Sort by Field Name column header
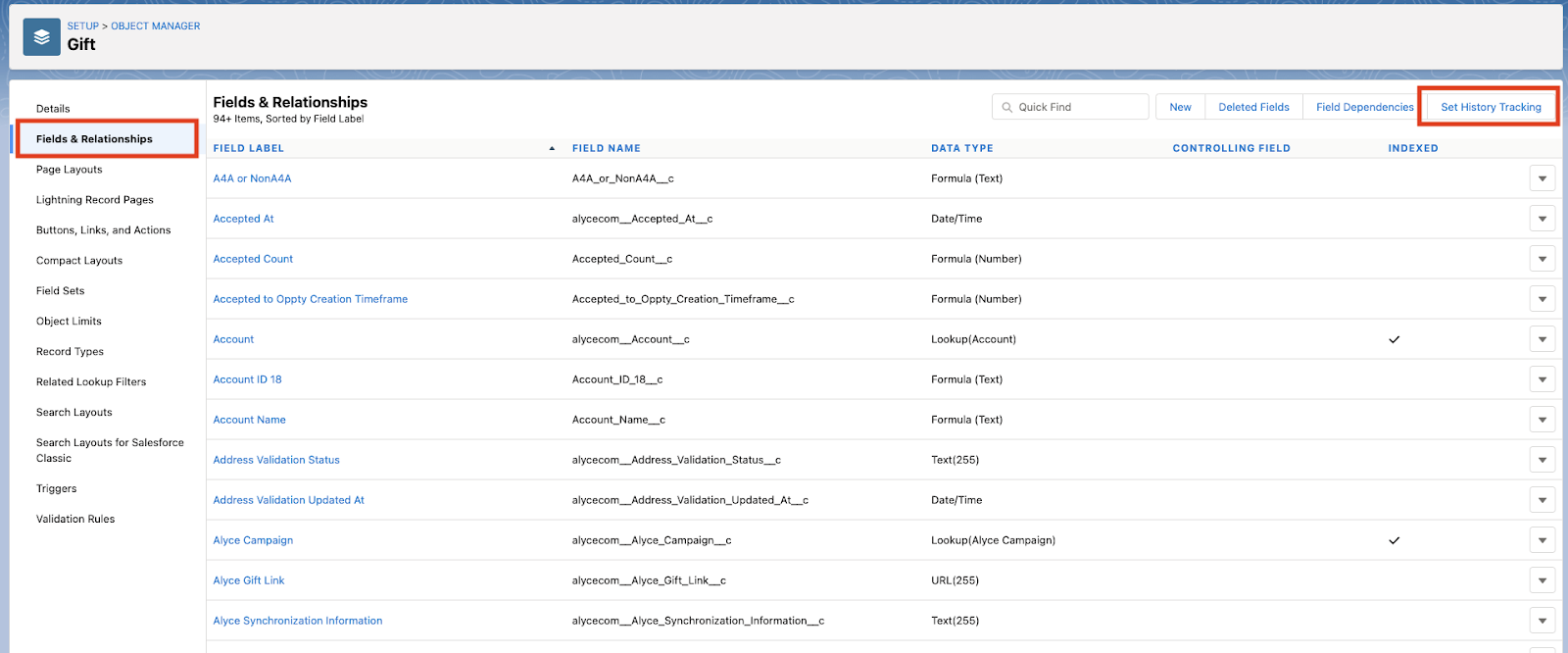The width and height of the screenshot is (1568, 653). point(607,148)
